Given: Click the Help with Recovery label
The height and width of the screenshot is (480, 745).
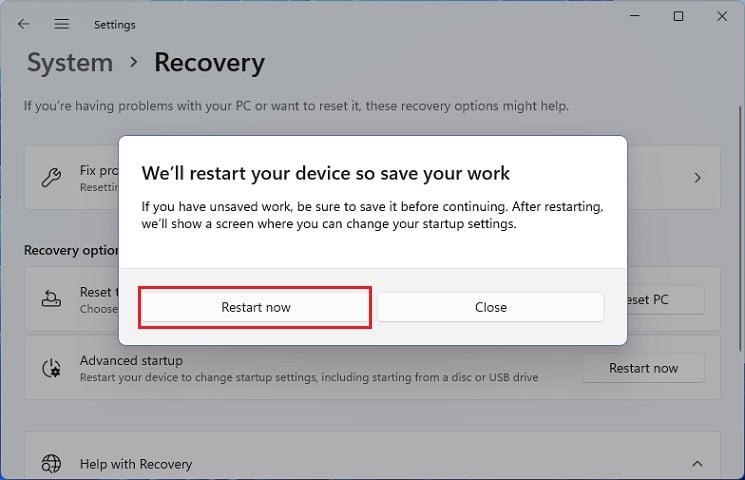Looking at the screenshot, I should pos(136,464).
